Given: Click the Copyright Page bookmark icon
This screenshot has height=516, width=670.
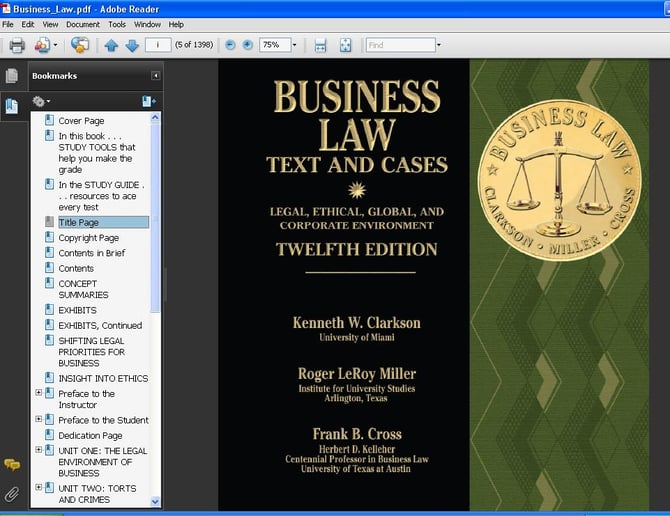Looking at the screenshot, I should [x=50, y=237].
